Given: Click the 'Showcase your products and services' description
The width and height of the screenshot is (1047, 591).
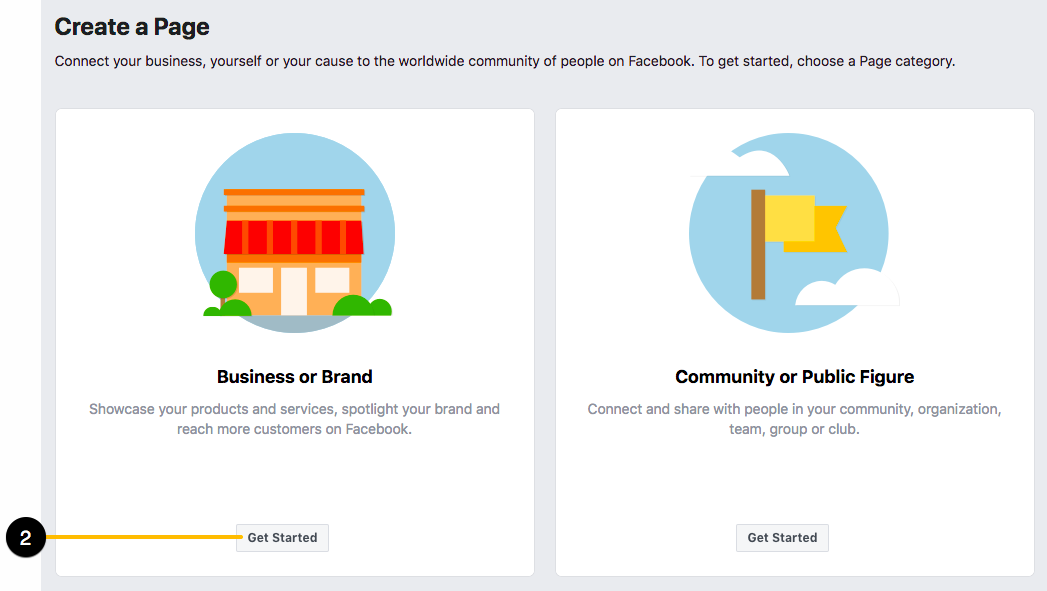Looking at the screenshot, I should point(294,419).
